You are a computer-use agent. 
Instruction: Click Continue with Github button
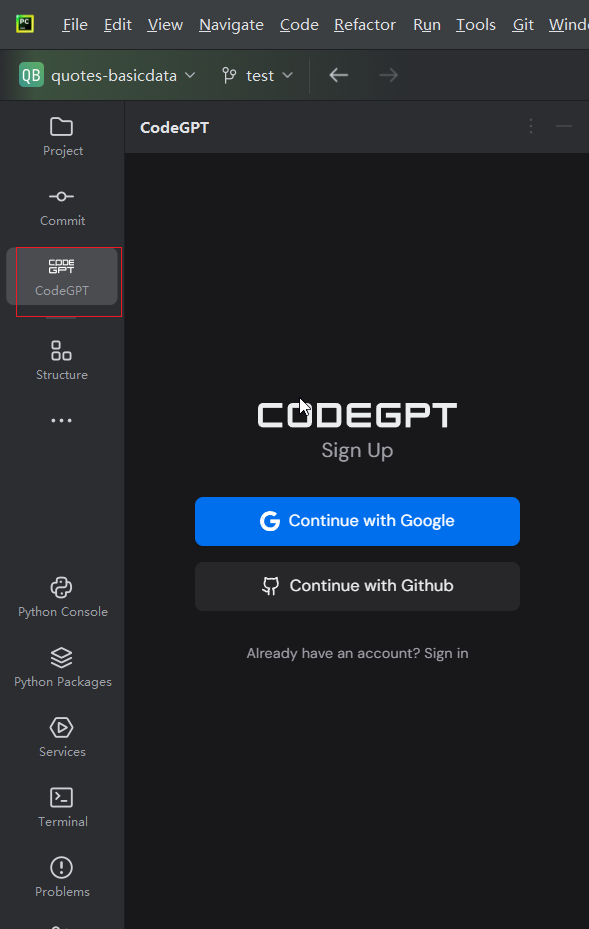pos(357,587)
